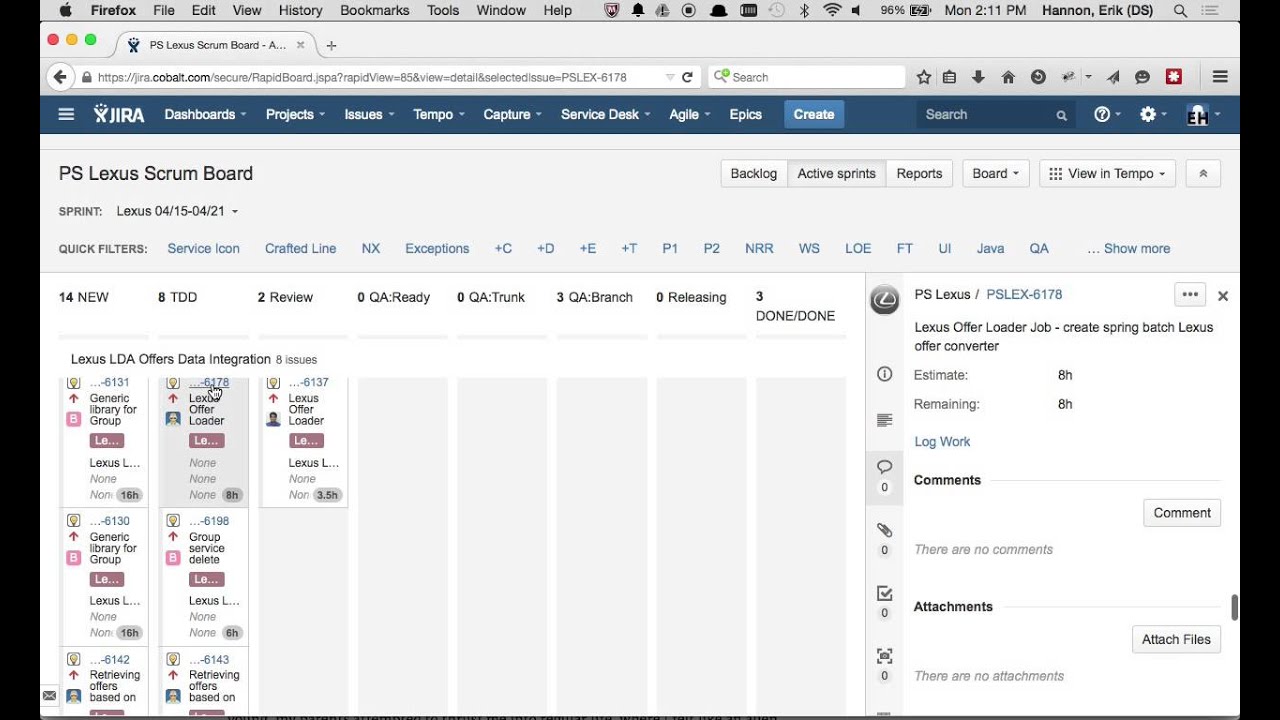
Task: Open the Projects dropdown menu
Action: click(x=295, y=114)
